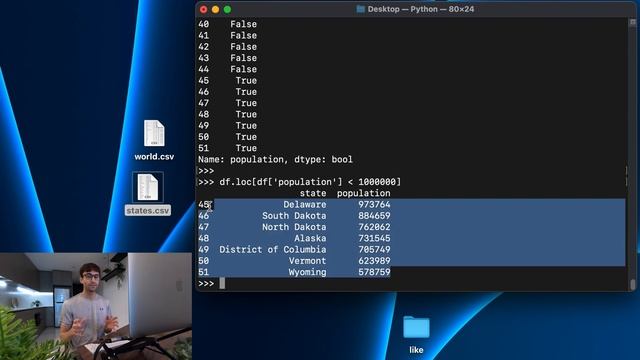The height and width of the screenshot is (360, 640).
Task: Click the 'True' value on row 45
Action: [246, 81]
